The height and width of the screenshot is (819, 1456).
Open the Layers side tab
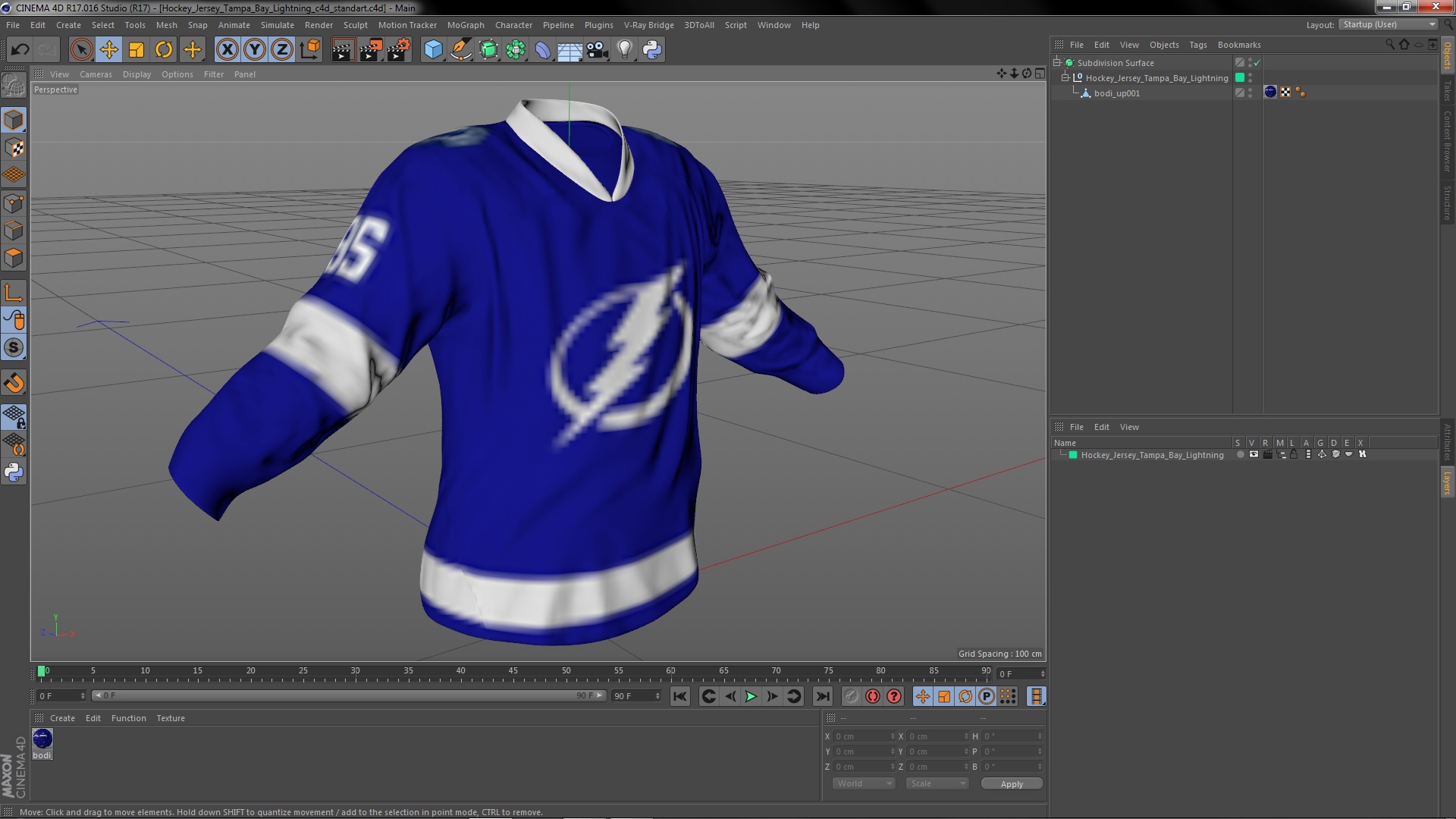pos(1447,482)
